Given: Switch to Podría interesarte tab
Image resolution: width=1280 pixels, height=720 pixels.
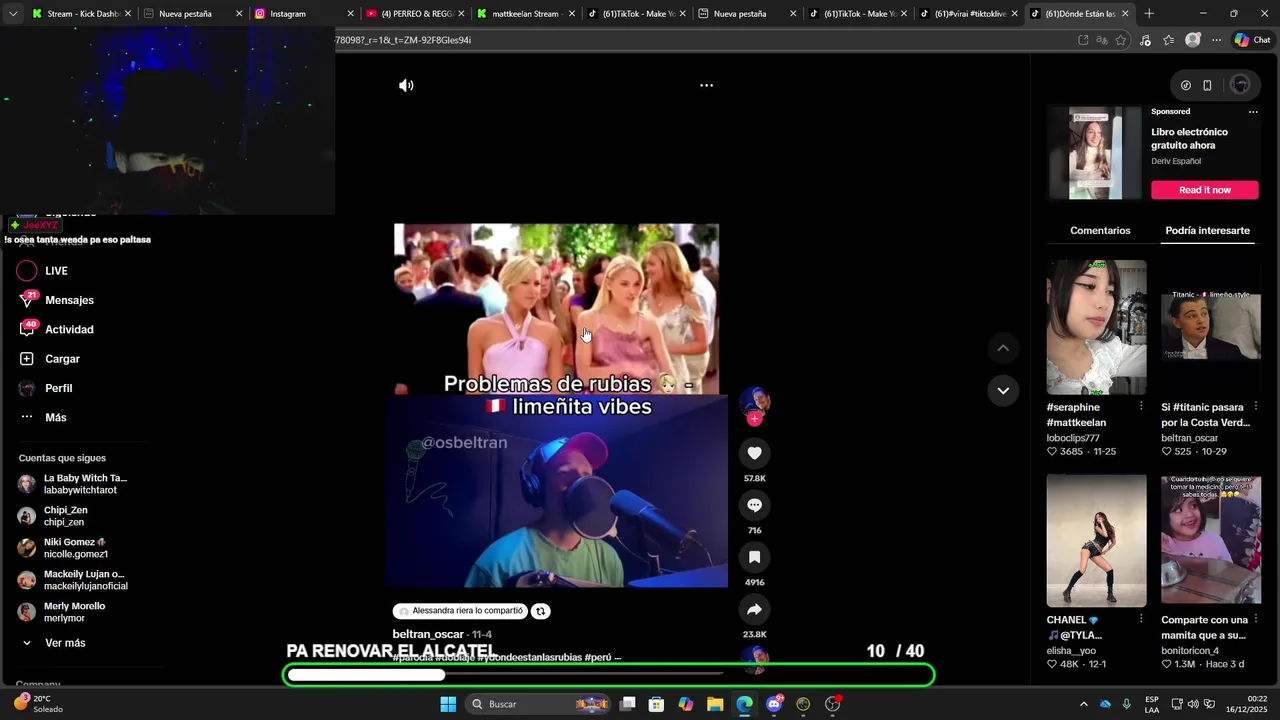Looking at the screenshot, I should [1207, 231].
